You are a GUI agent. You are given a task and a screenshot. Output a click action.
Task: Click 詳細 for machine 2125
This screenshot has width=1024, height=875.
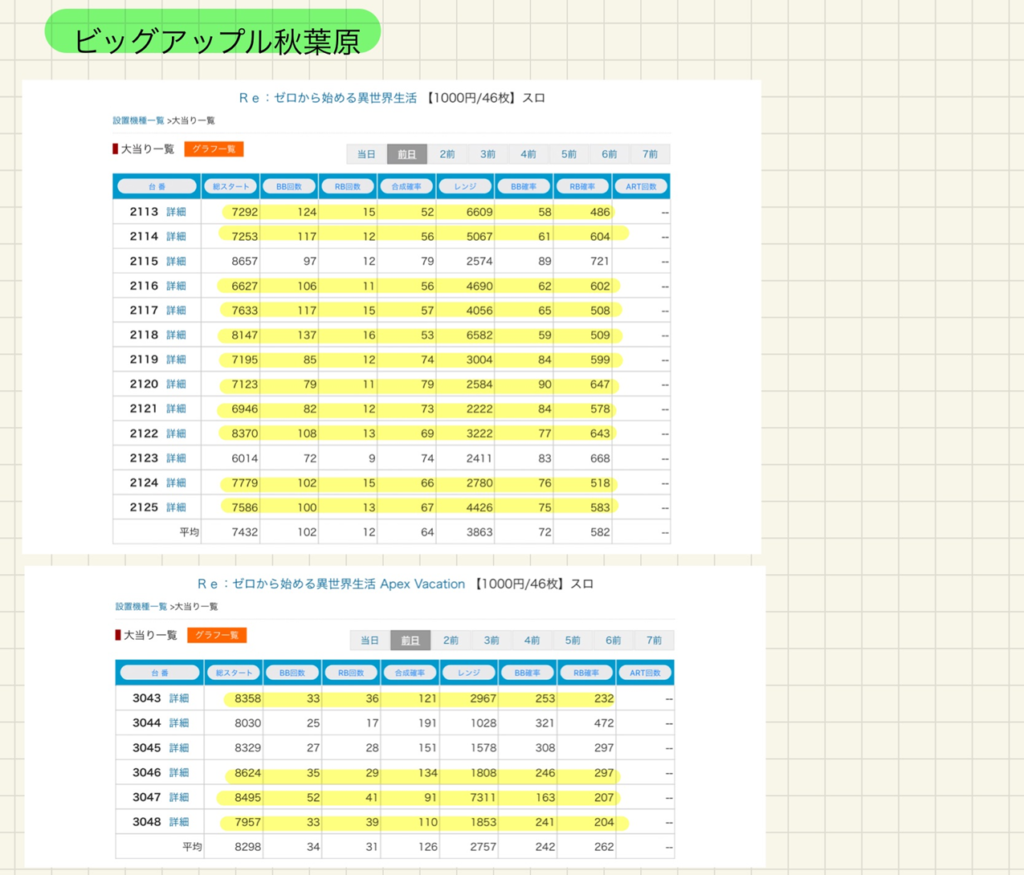click(x=176, y=507)
